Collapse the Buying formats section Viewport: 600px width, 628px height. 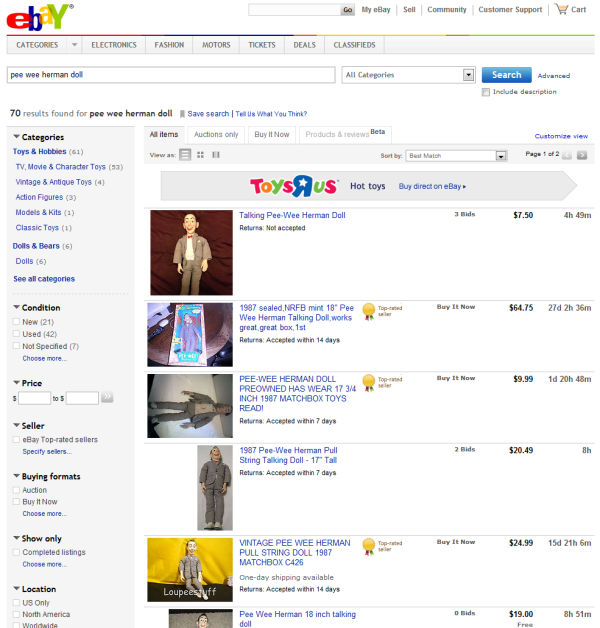(16, 476)
